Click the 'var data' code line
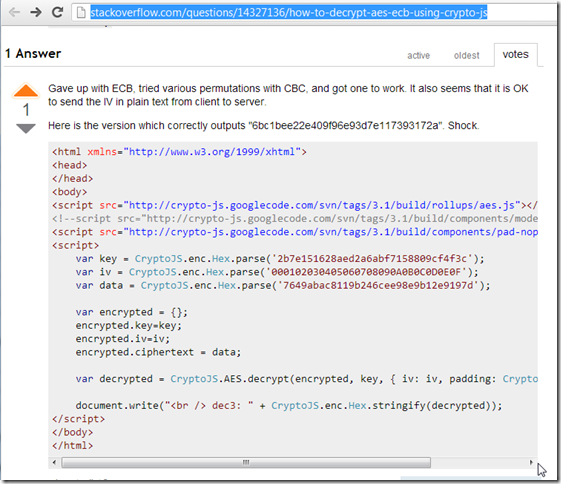 (x=283, y=285)
